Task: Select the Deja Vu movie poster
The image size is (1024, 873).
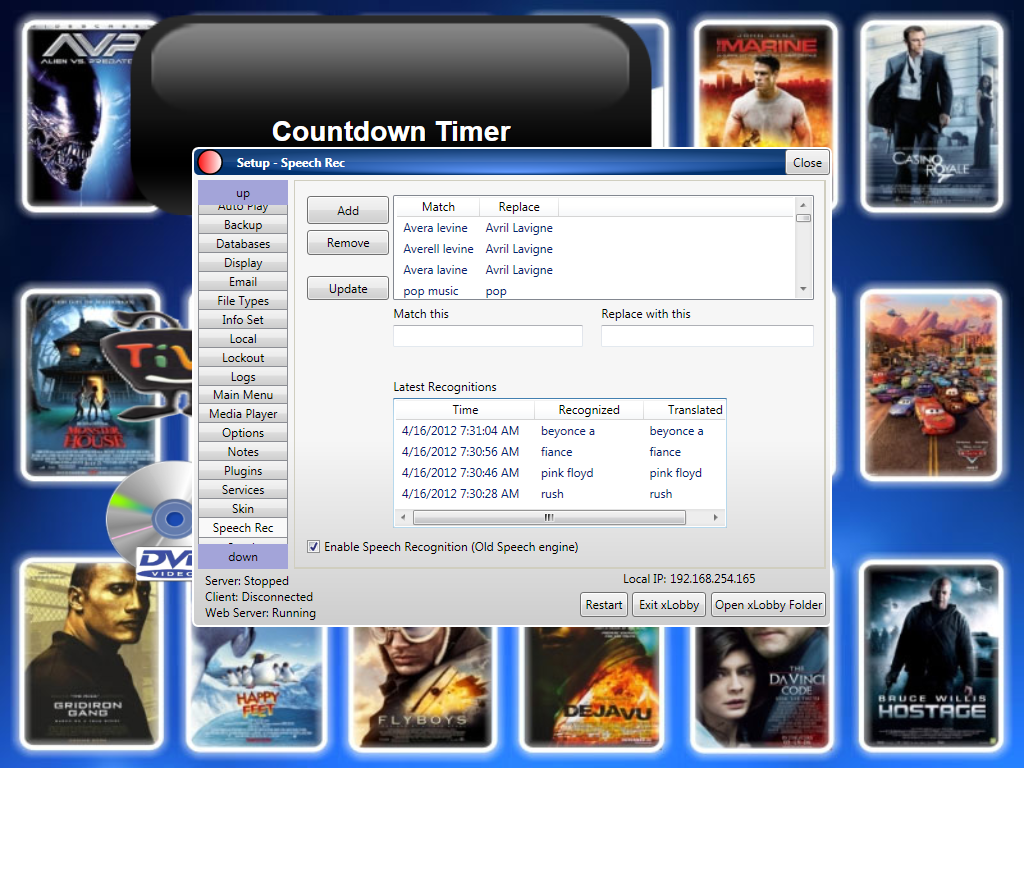Action: [592, 688]
